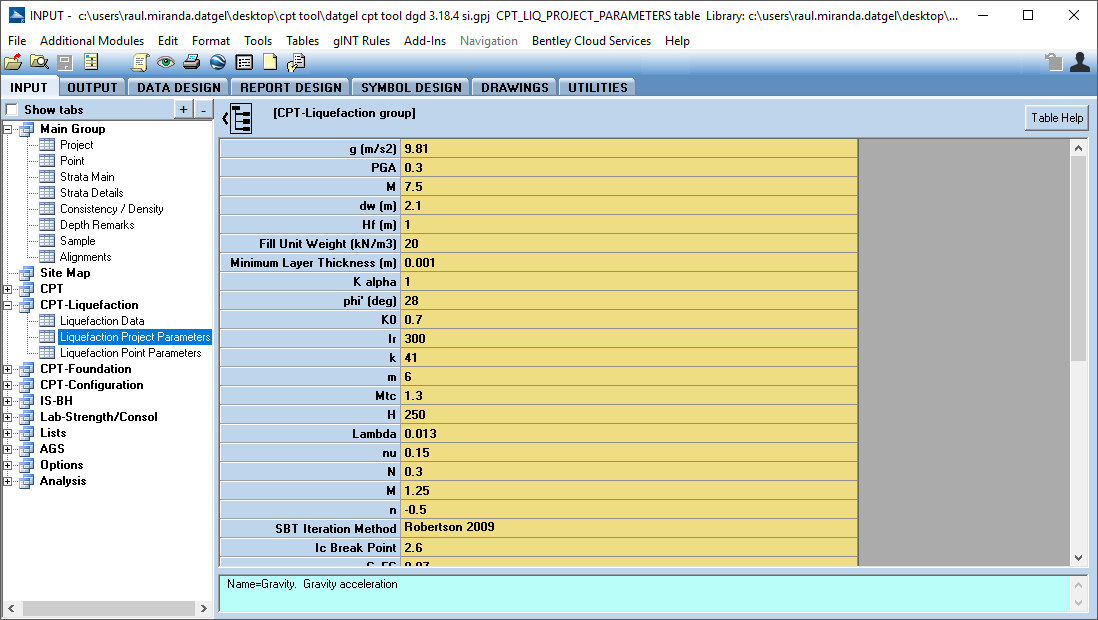Viewport: 1098px width, 620px height.
Task: Click the printer icon in toolbar
Action: (192, 62)
